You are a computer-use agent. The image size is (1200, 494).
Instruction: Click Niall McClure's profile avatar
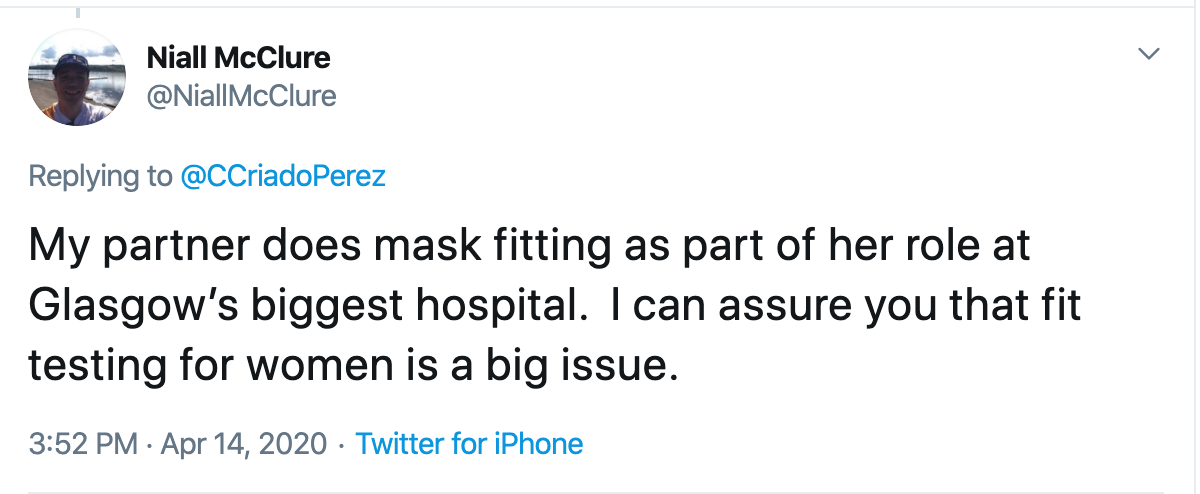77,77
